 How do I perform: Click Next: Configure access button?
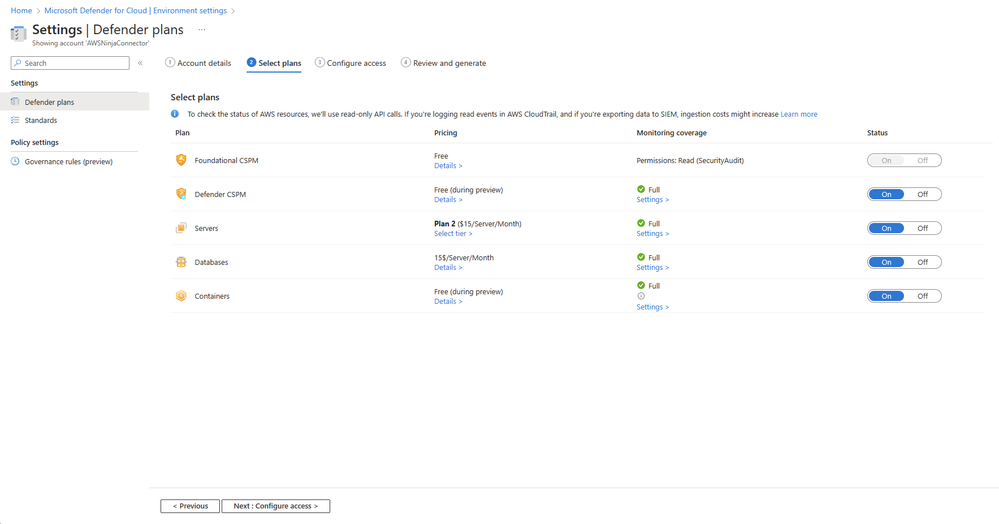pyautogui.click(x=275, y=506)
